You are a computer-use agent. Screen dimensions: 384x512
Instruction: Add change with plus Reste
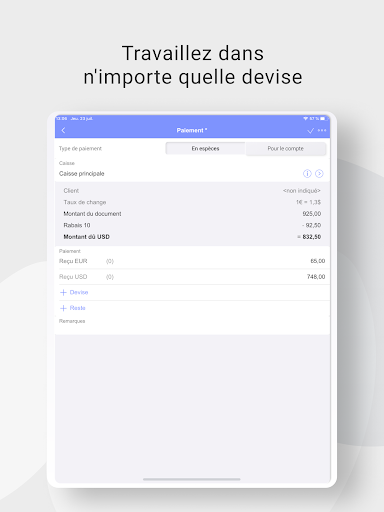coord(73,308)
